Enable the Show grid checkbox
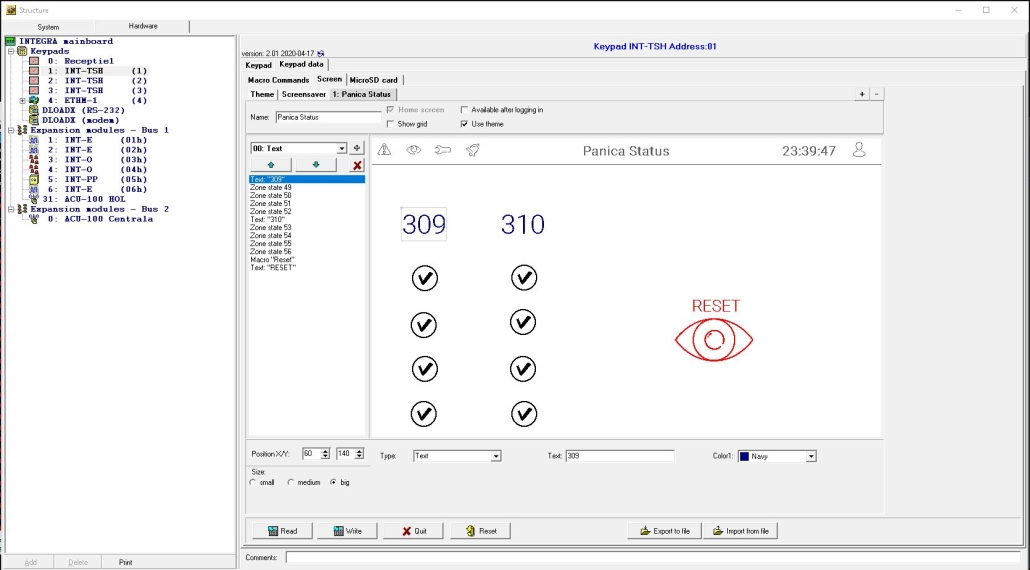The image size is (1030, 570). coord(390,124)
